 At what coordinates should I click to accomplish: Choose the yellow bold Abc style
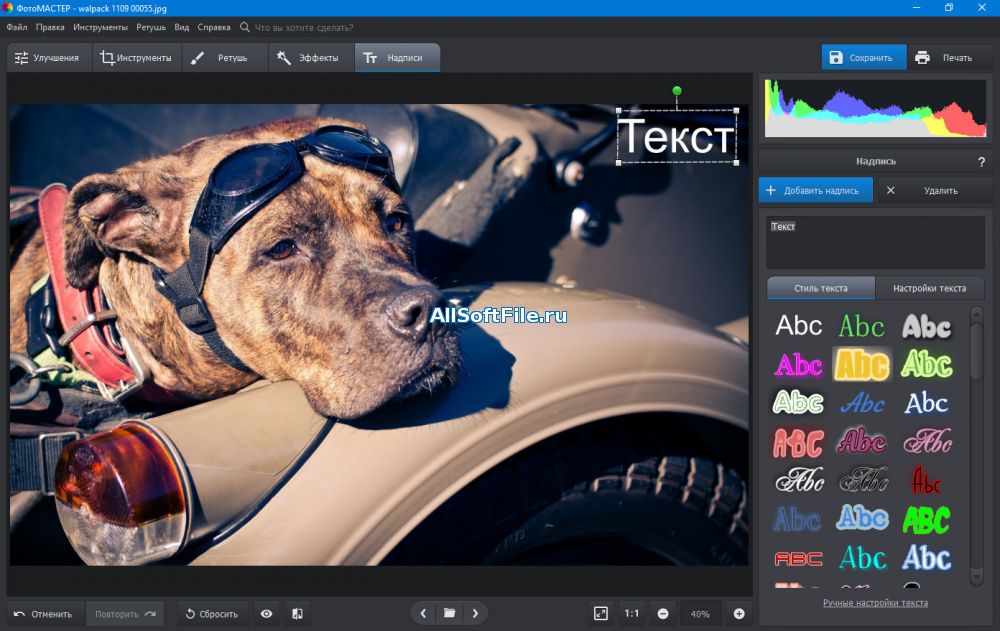(x=862, y=365)
